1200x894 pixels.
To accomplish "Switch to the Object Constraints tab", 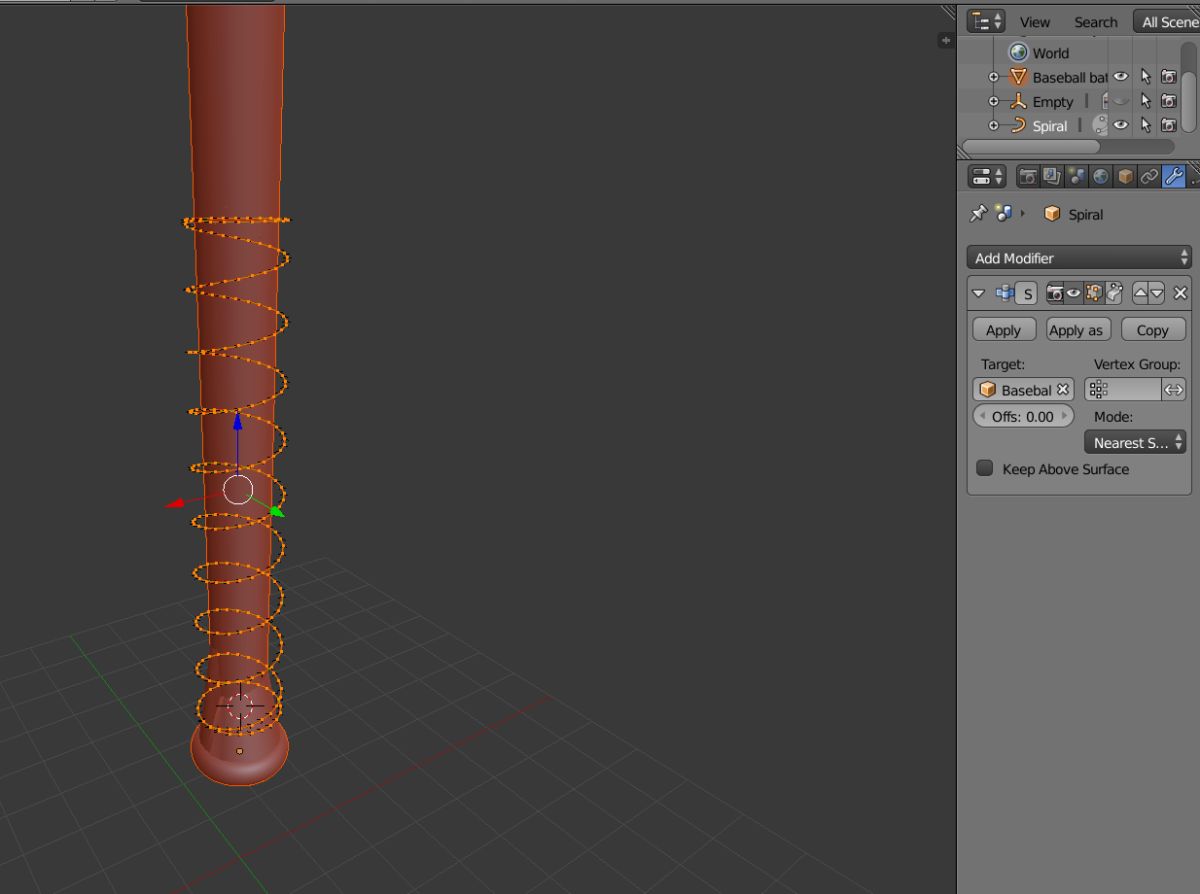I will click(x=1149, y=177).
